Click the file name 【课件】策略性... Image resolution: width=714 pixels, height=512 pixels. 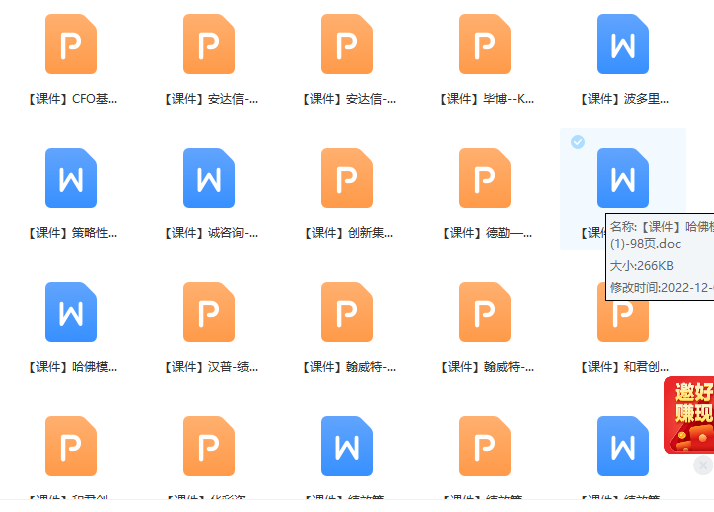pyautogui.click(x=73, y=233)
